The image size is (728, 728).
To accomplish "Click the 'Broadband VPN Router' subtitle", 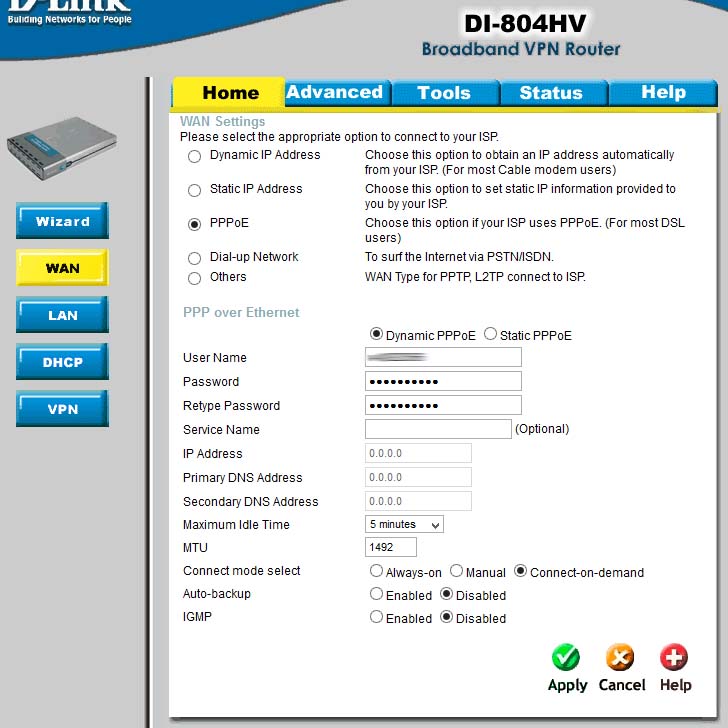I will point(521,49).
